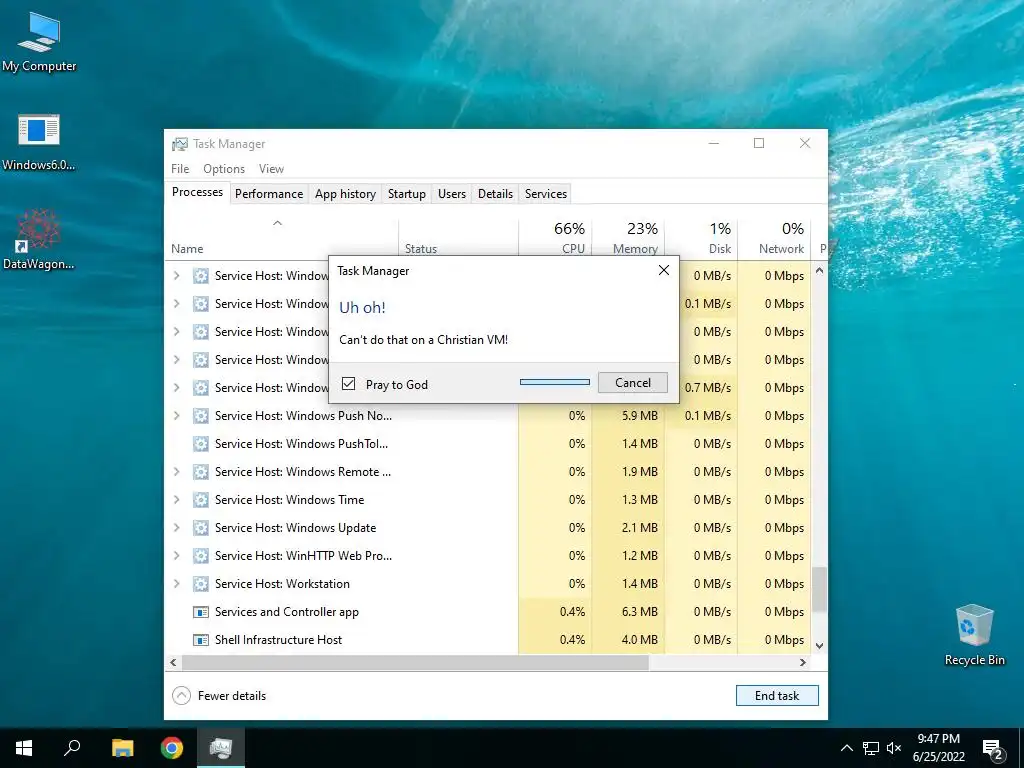Click the horizontal scrollbar right arrow
The height and width of the screenshot is (768, 1024).
(x=803, y=662)
